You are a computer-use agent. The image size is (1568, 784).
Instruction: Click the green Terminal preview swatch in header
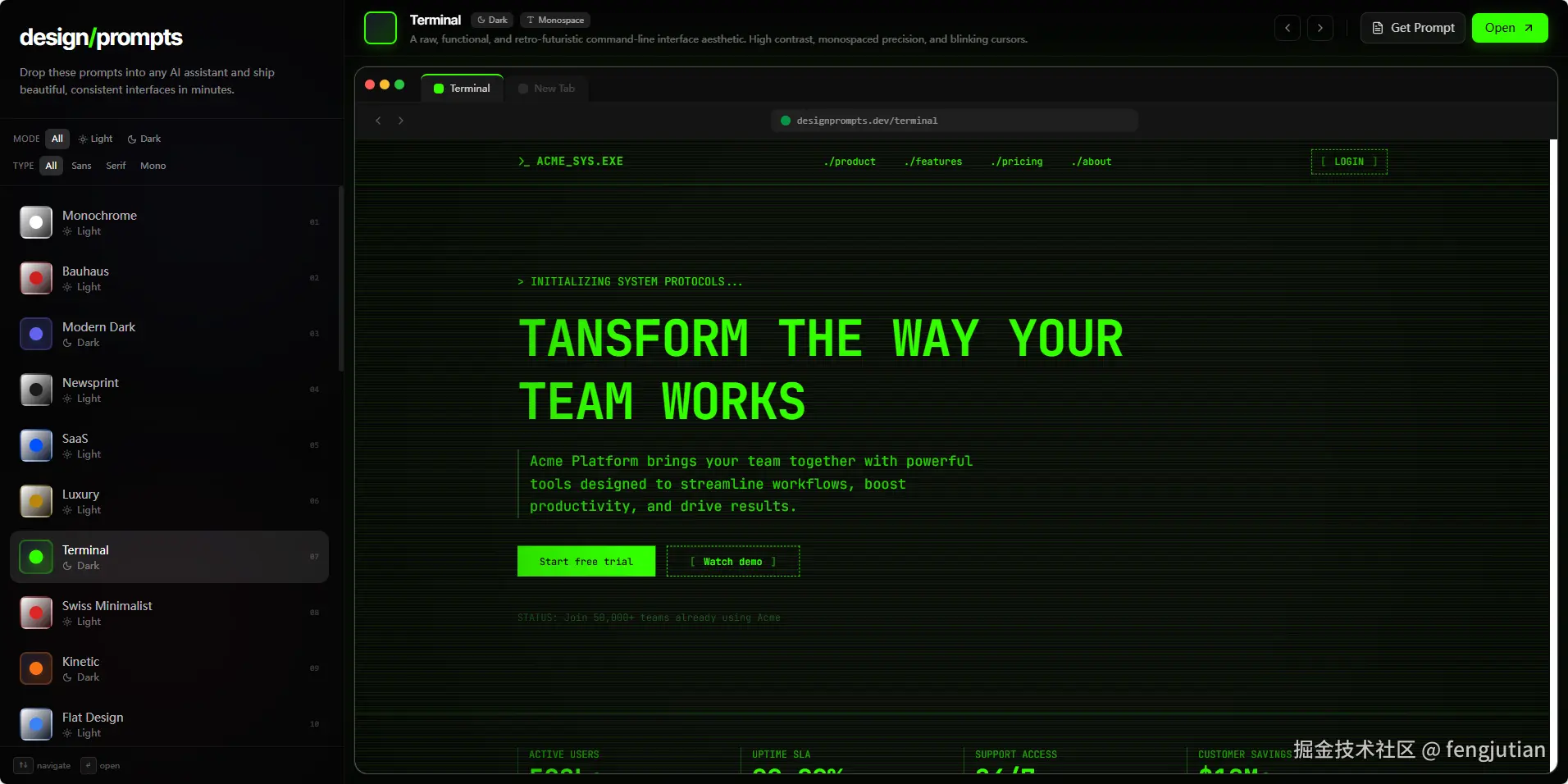click(381, 28)
